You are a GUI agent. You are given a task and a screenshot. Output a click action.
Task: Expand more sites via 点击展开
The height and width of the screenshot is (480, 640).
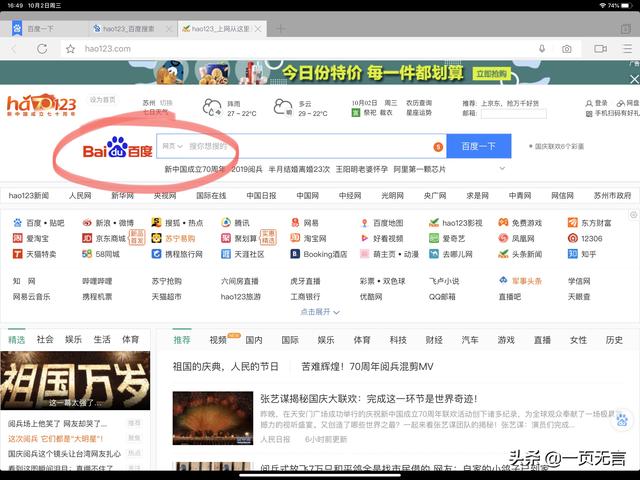pos(320,312)
